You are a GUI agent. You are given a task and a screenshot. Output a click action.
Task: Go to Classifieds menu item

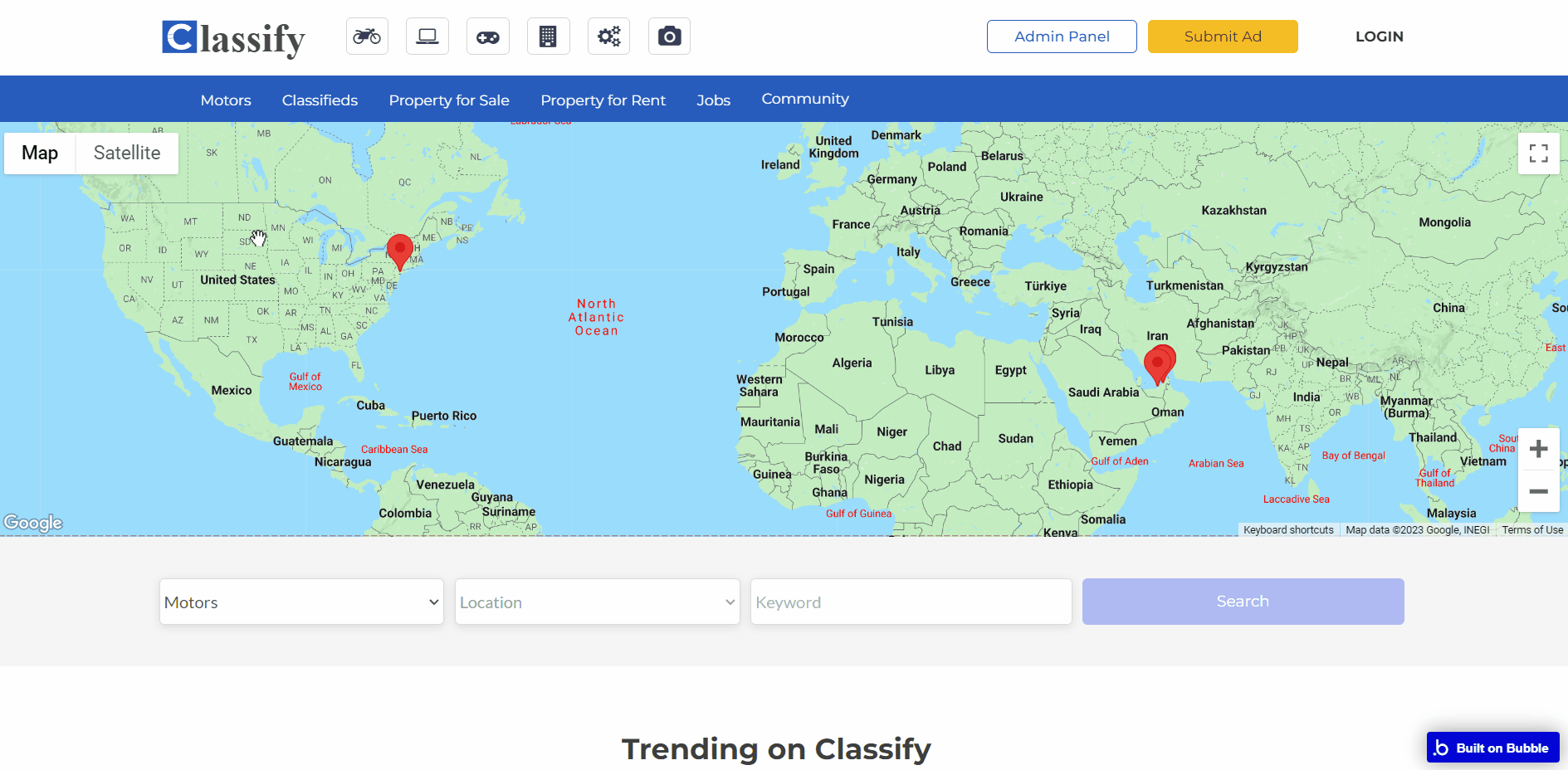click(320, 100)
